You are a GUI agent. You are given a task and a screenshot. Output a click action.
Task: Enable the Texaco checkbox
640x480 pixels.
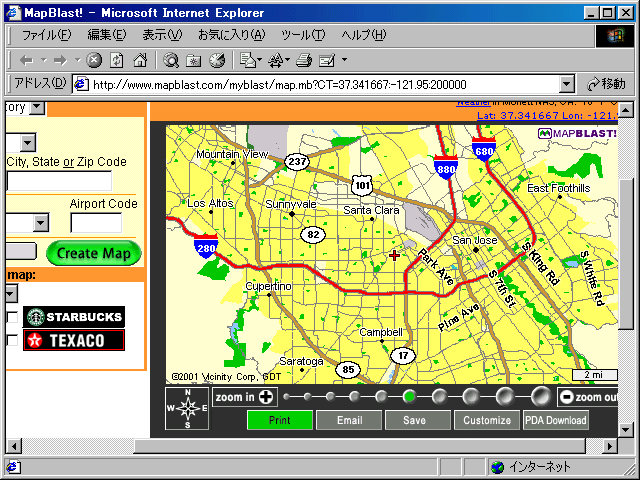[12, 340]
